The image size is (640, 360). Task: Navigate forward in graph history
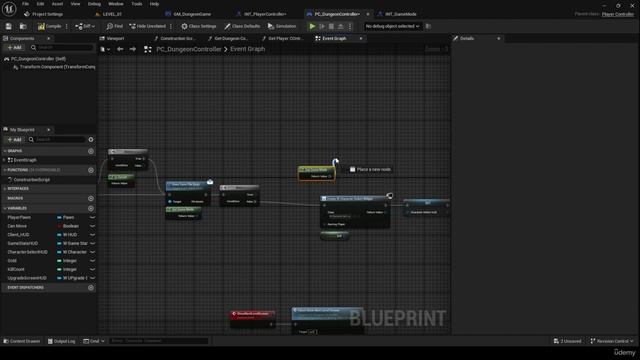[133, 49]
